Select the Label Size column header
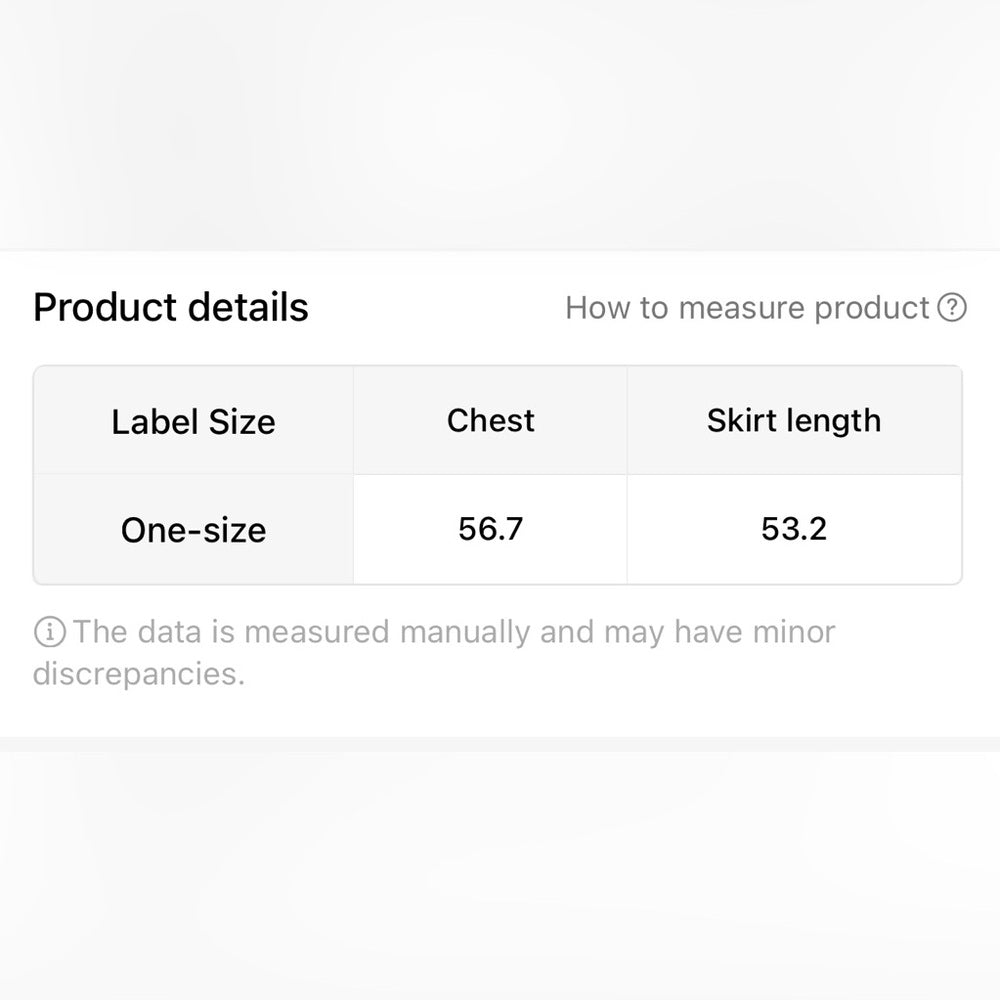This screenshot has width=1000, height=1000. coord(193,421)
